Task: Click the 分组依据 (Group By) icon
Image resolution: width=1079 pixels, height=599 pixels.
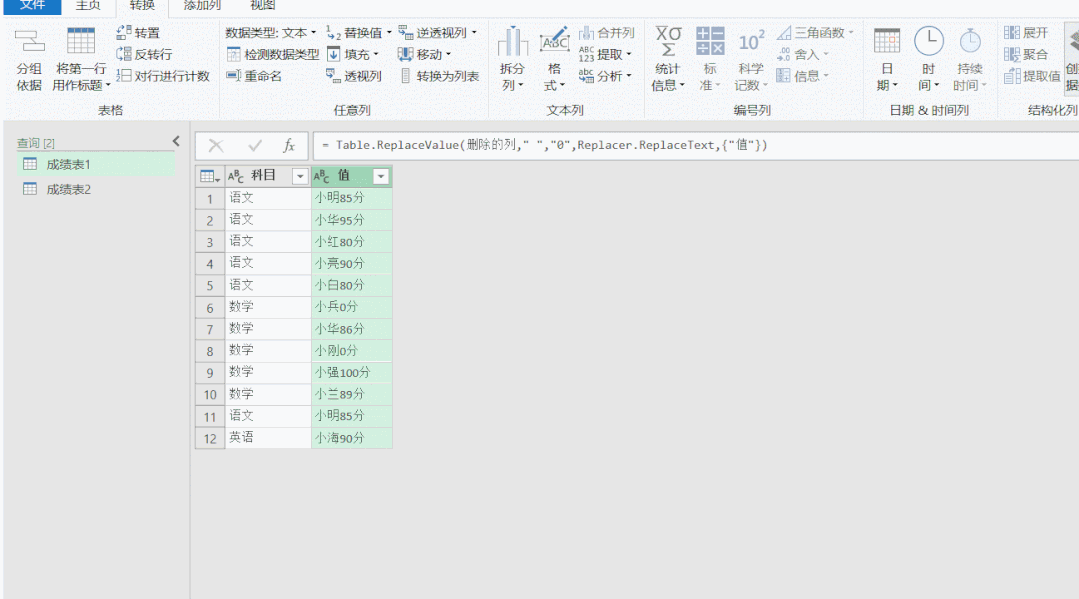Action: coord(30,41)
